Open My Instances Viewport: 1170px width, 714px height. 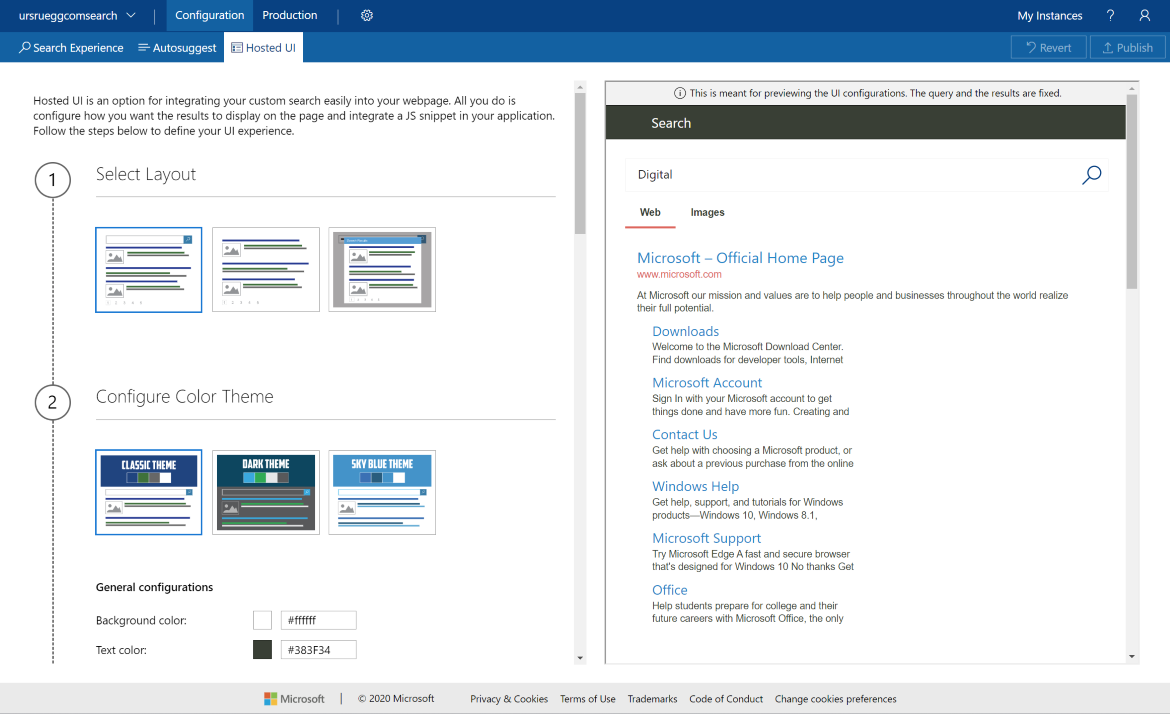(x=1049, y=16)
